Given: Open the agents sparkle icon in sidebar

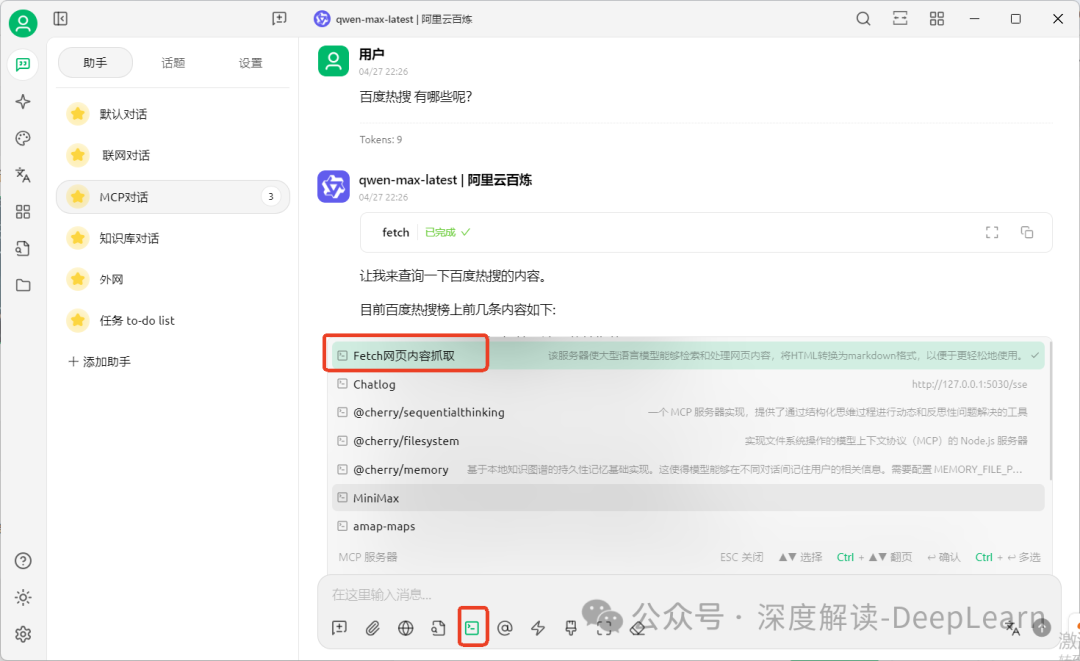Looking at the screenshot, I should coord(23,102).
